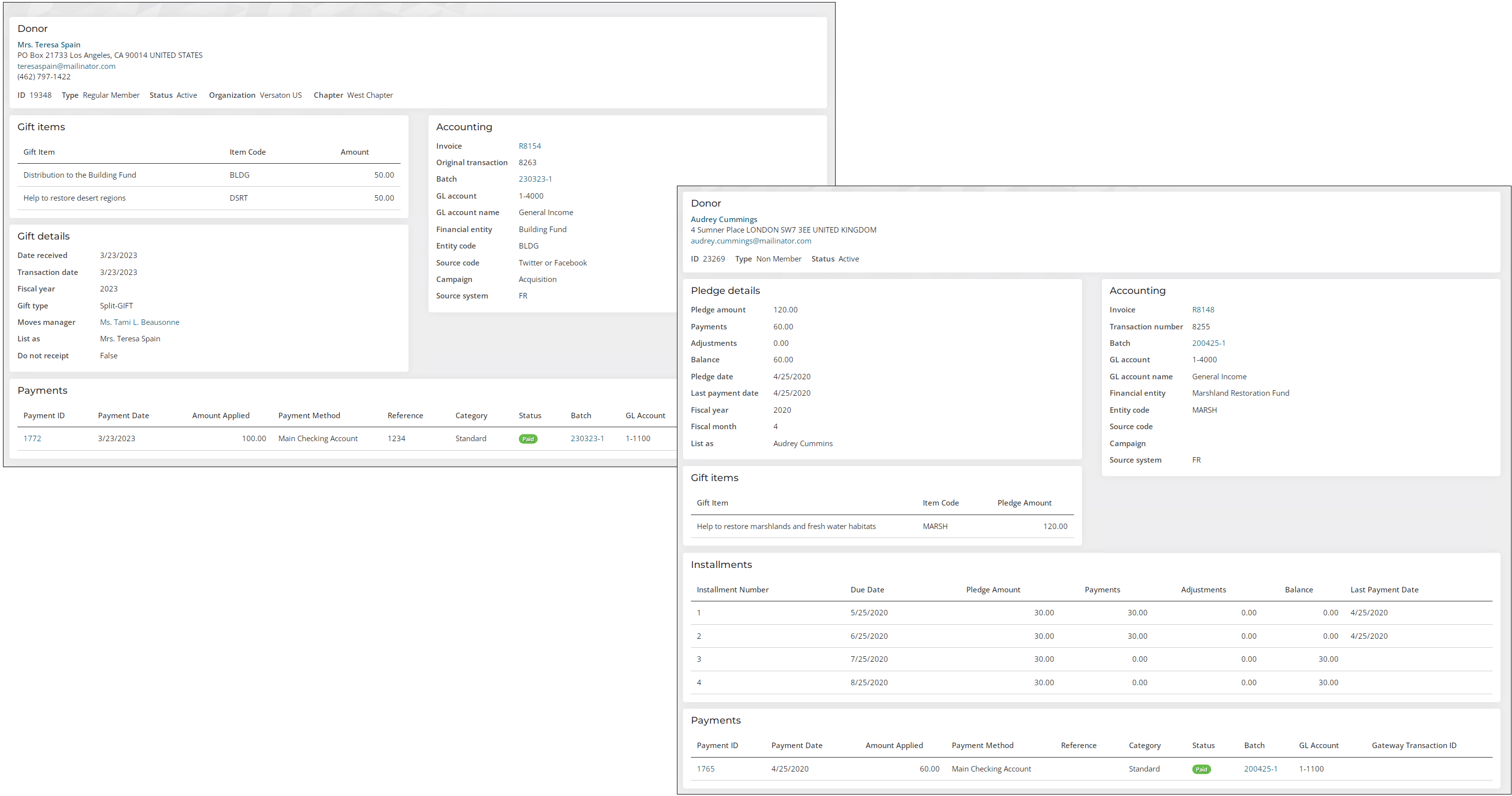The image size is (1512, 796).
Task: Click donor ID 23269
Action: point(714,259)
